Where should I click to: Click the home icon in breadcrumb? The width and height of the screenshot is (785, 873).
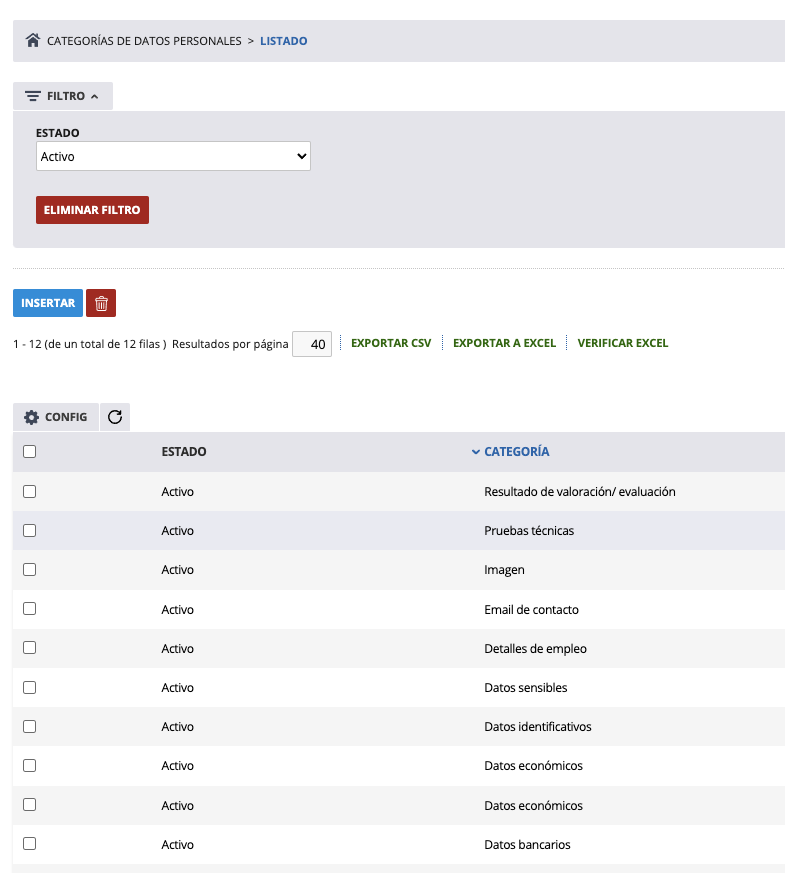(33, 41)
